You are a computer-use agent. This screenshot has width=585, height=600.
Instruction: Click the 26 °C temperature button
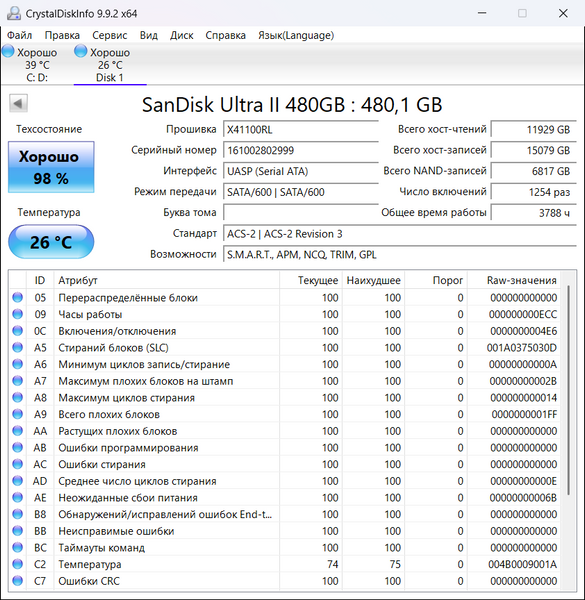point(51,242)
